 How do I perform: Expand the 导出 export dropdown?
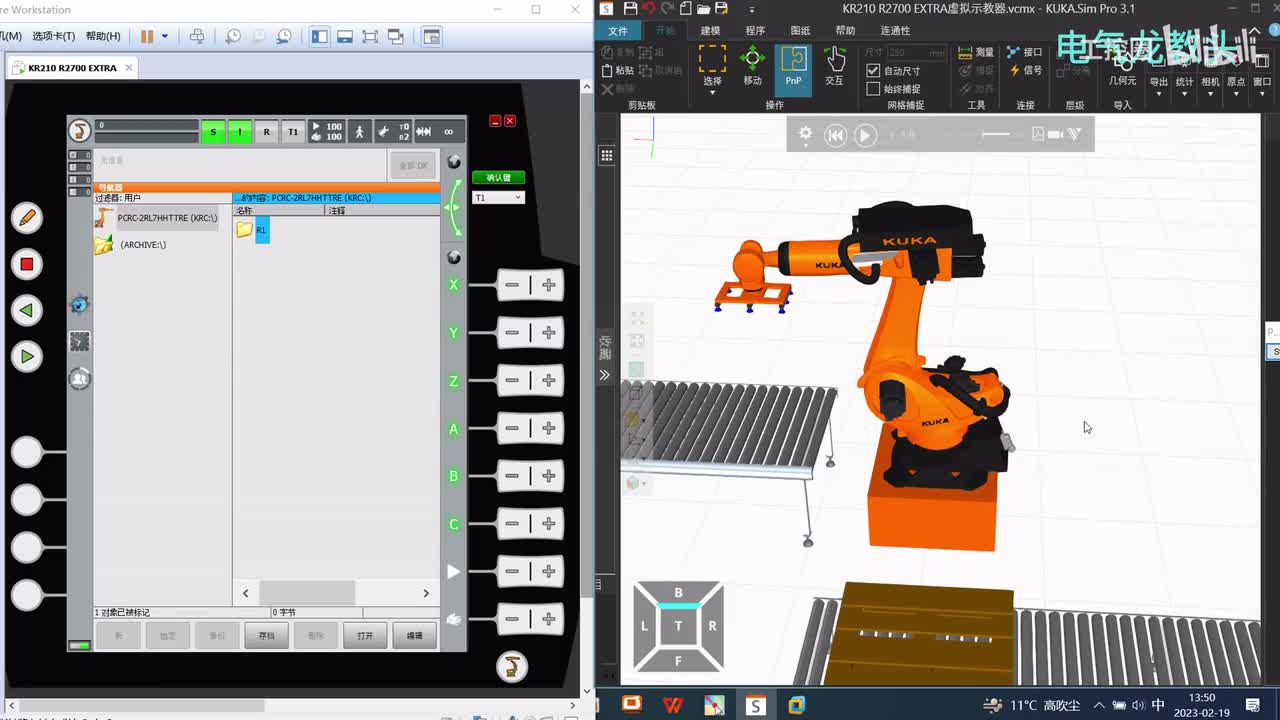pyautogui.click(x=1158, y=94)
